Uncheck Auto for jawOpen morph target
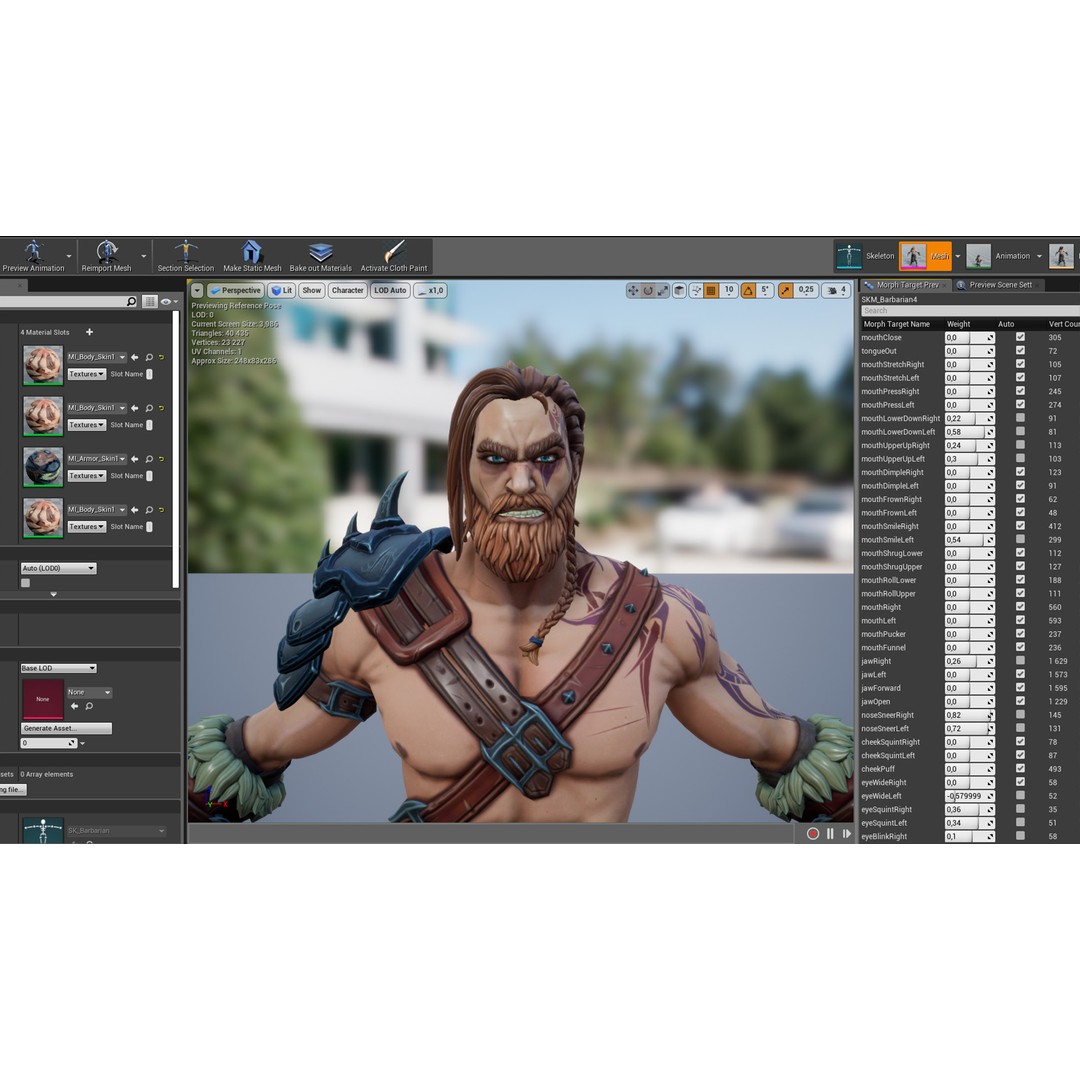Screen dimensions: 1080x1080 [1020, 701]
